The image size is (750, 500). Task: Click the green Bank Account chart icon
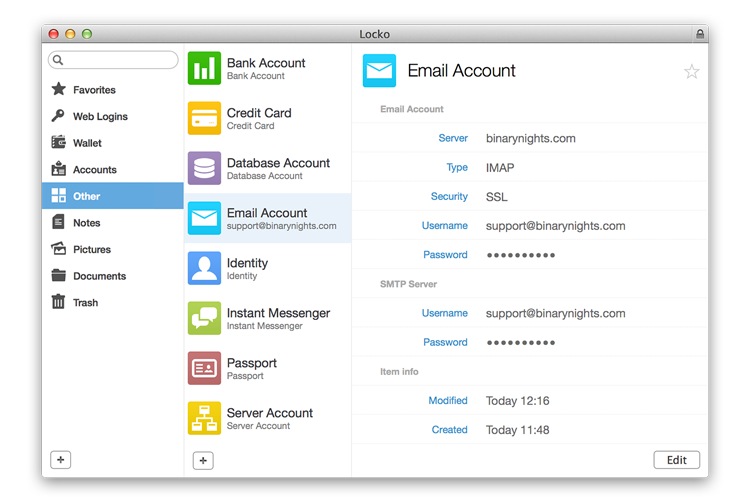204,68
